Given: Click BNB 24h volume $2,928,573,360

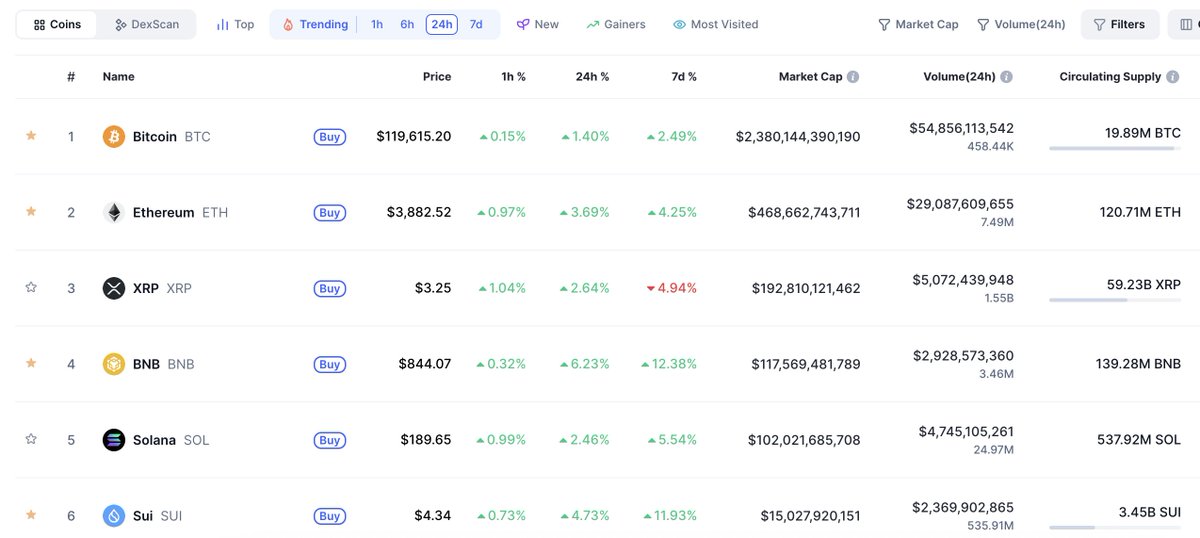Looking at the screenshot, I should pos(963,355).
